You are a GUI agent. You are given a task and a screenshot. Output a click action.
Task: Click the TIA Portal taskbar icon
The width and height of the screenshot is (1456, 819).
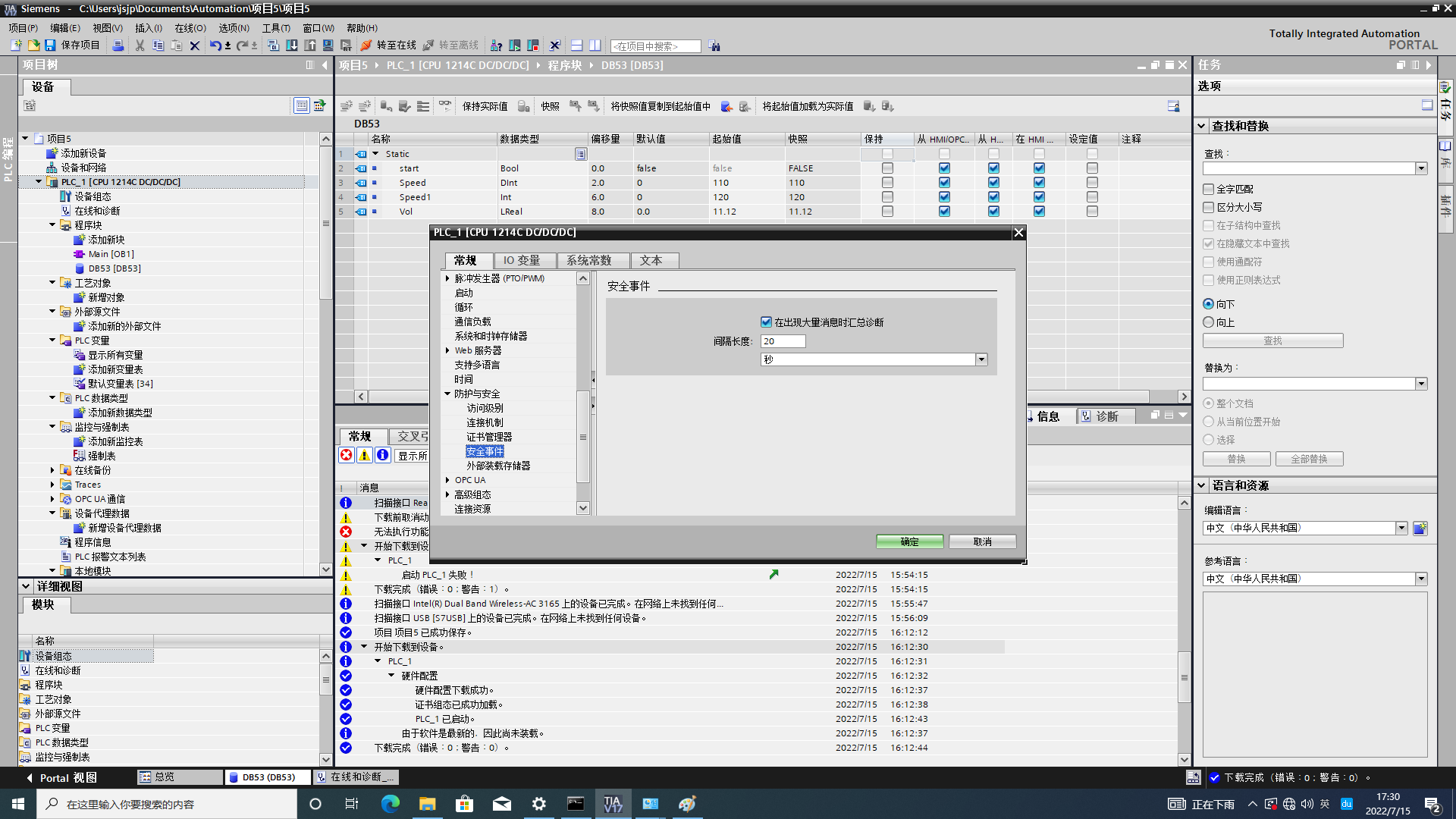(x=613, y=804)
